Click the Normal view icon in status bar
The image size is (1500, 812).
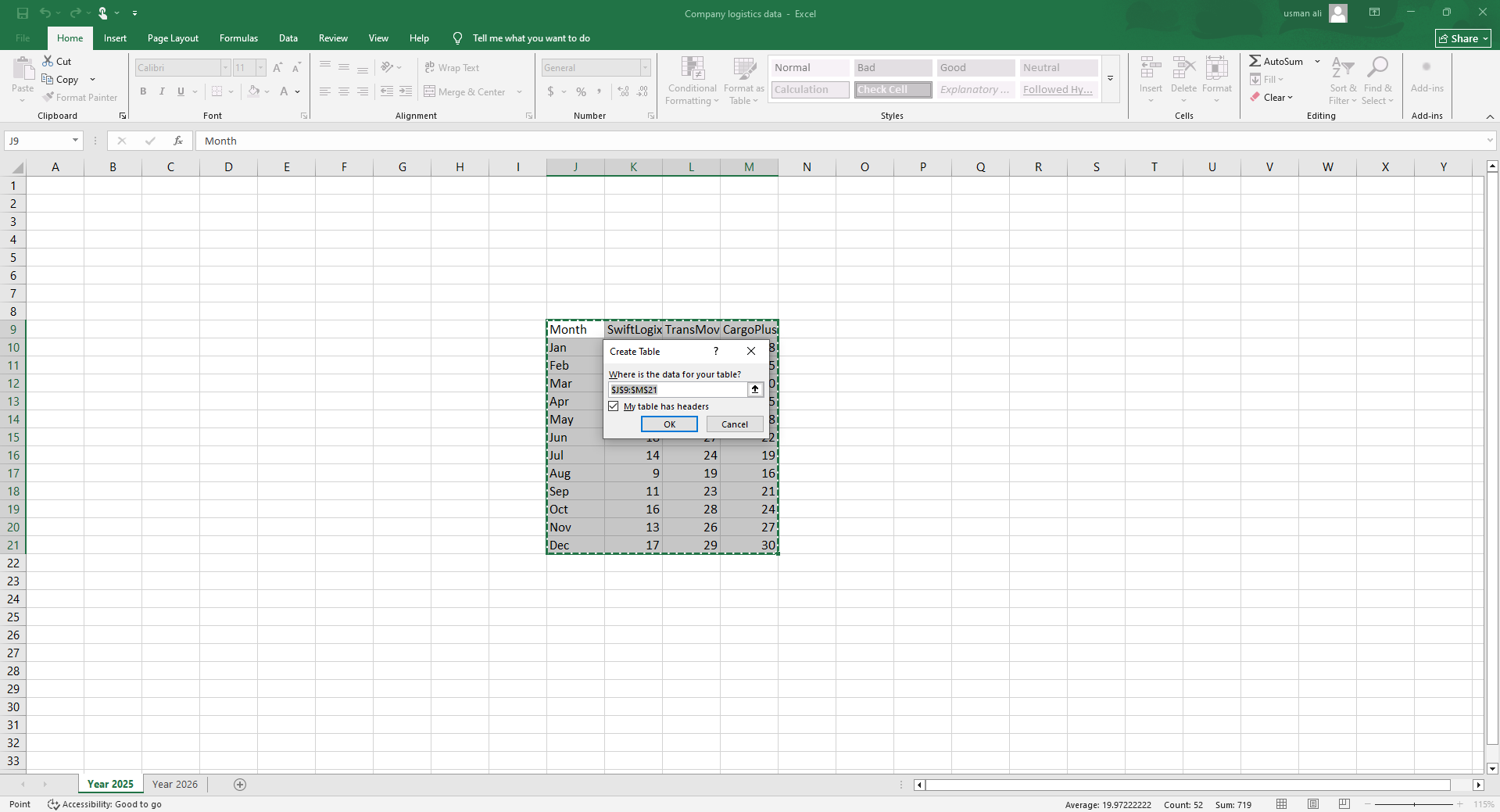1282,804
